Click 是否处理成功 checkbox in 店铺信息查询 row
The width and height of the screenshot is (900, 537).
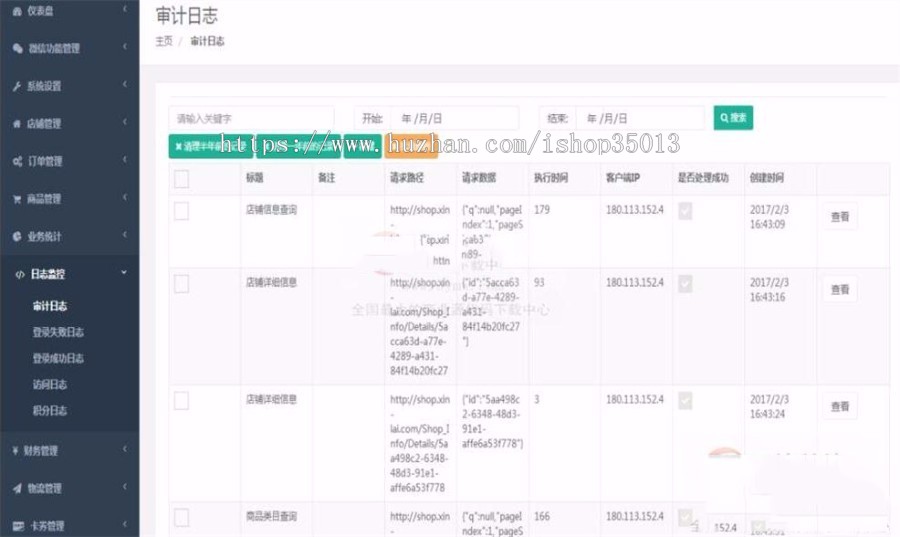[x=685, y=211]
